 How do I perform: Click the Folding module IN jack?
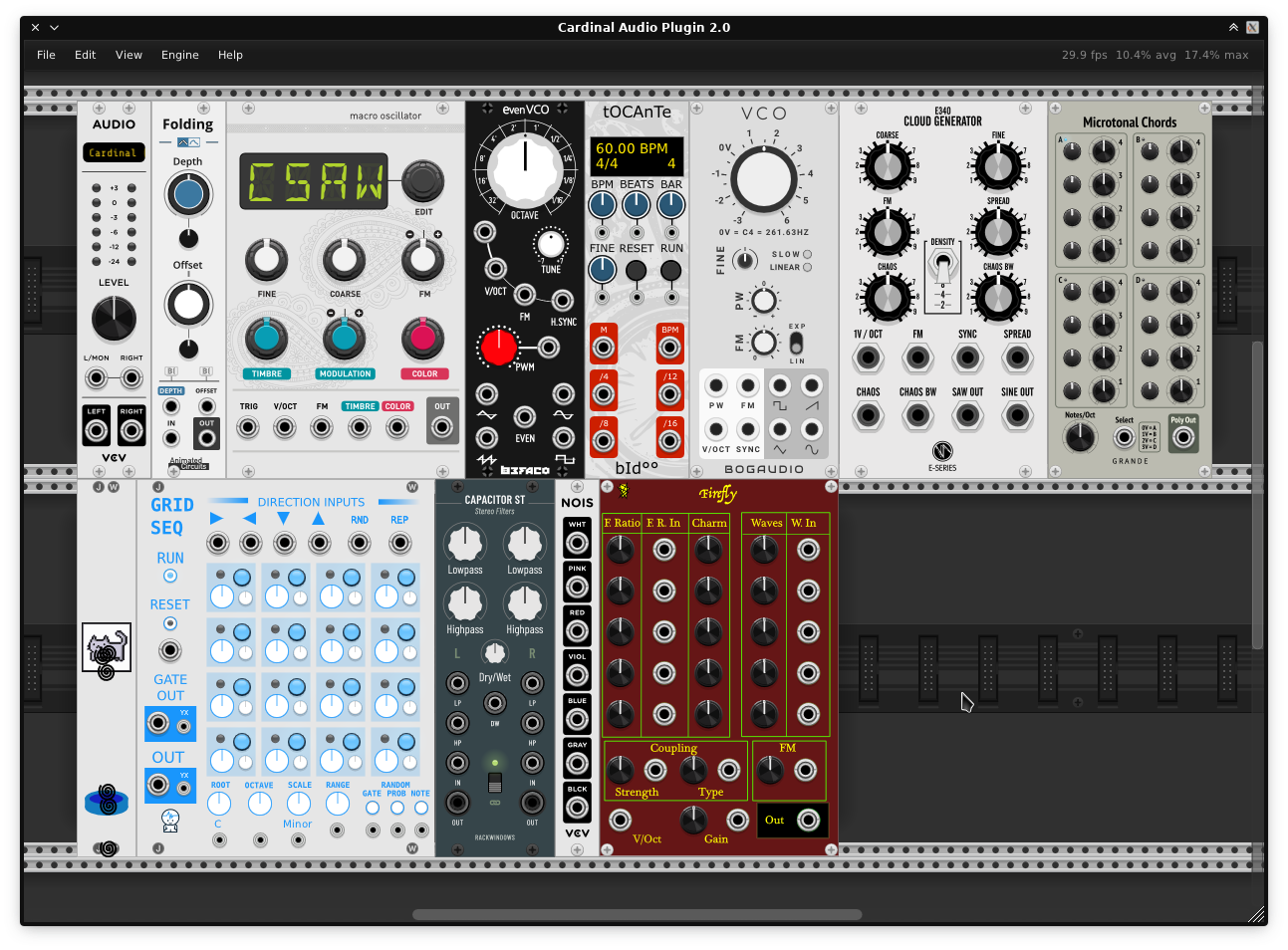(171, 437)
